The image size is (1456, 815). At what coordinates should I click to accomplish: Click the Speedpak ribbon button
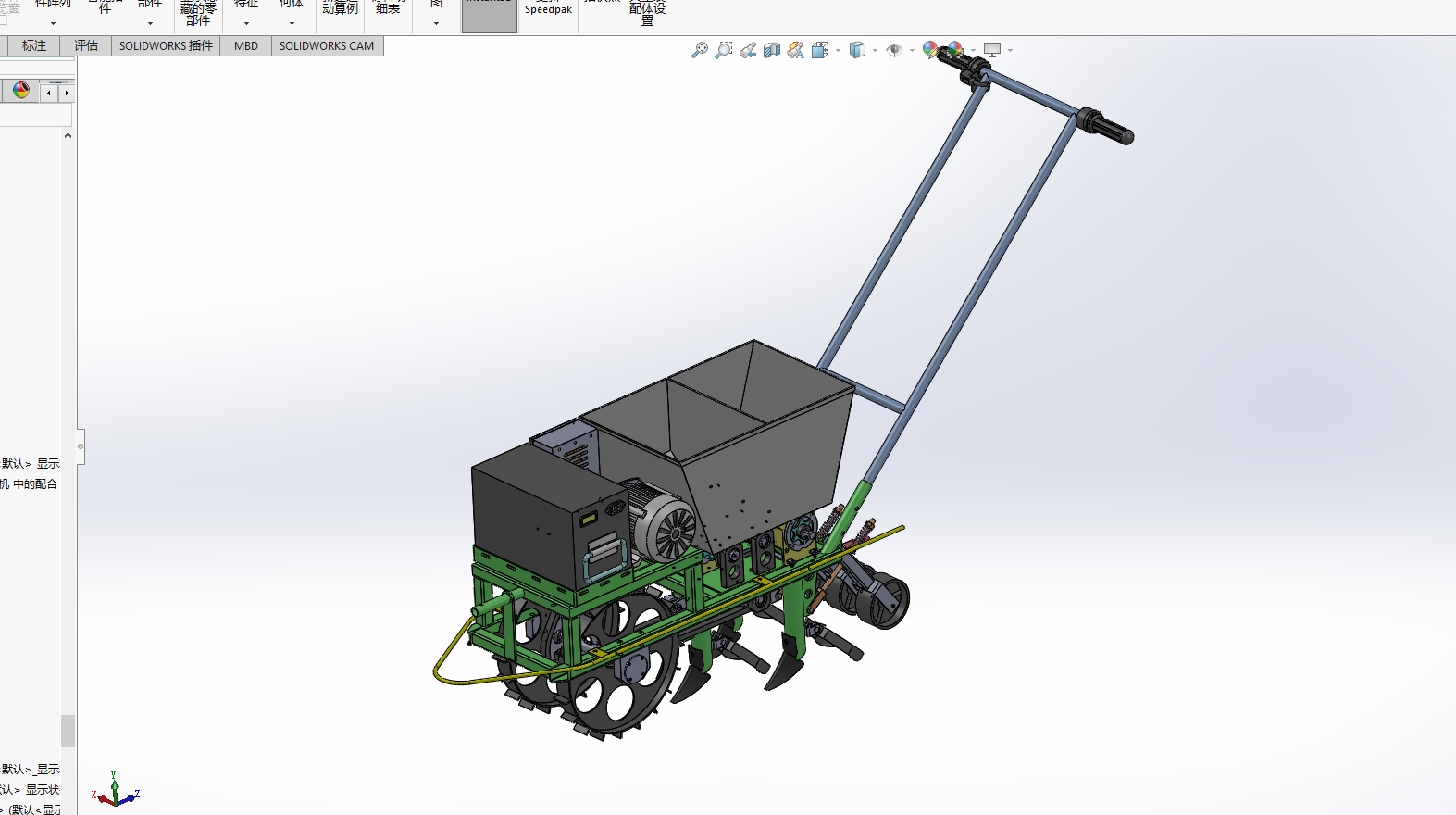[548, 9]
